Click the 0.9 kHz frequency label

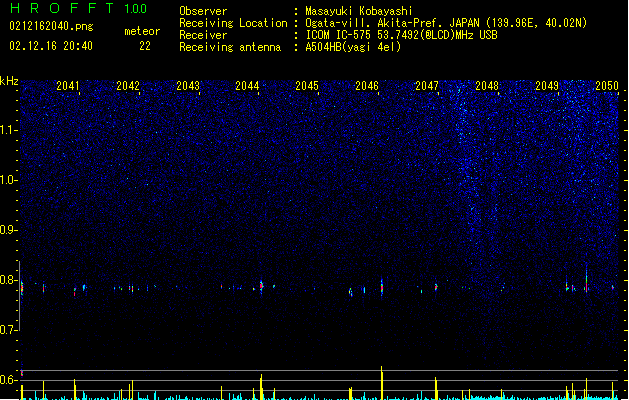click(x=9, y=230)
